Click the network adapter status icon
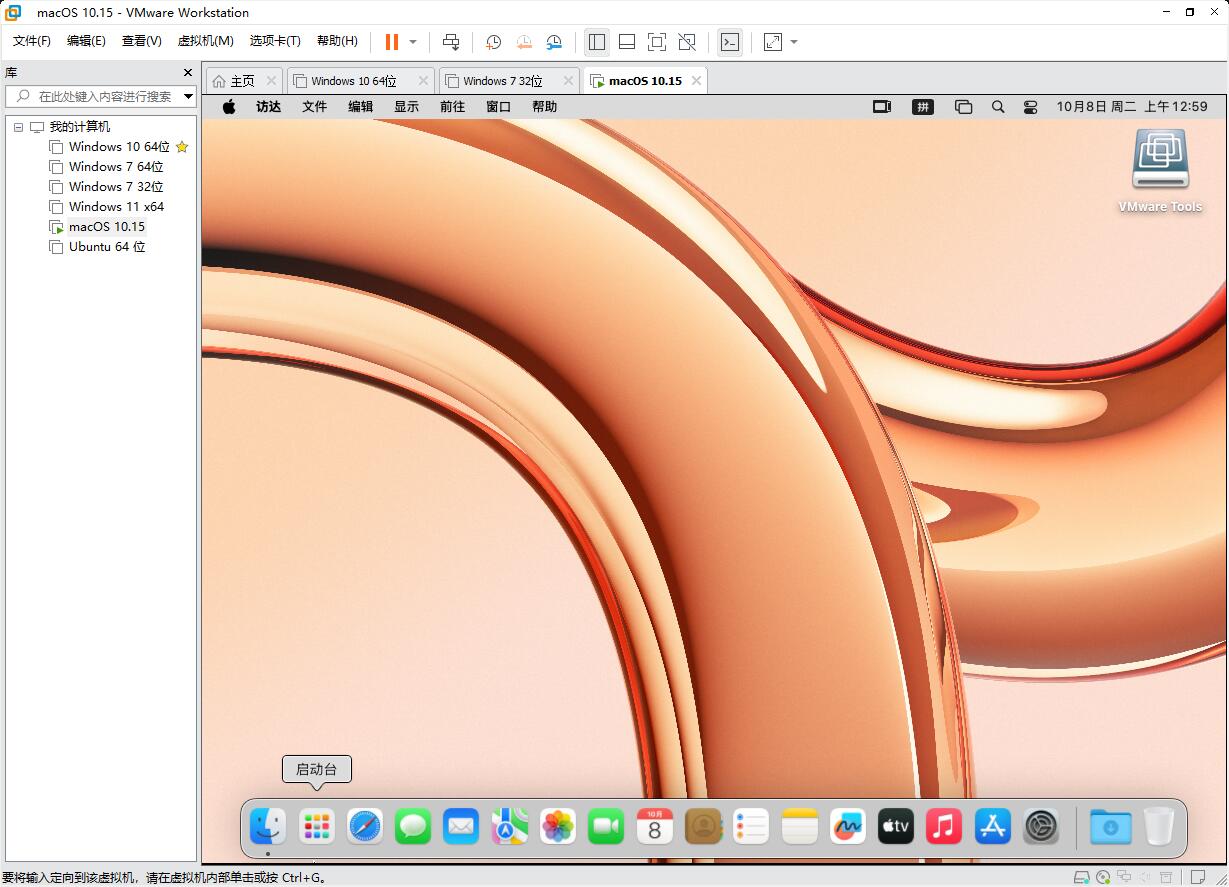 pyautogui.click(x=1123, y=876)
